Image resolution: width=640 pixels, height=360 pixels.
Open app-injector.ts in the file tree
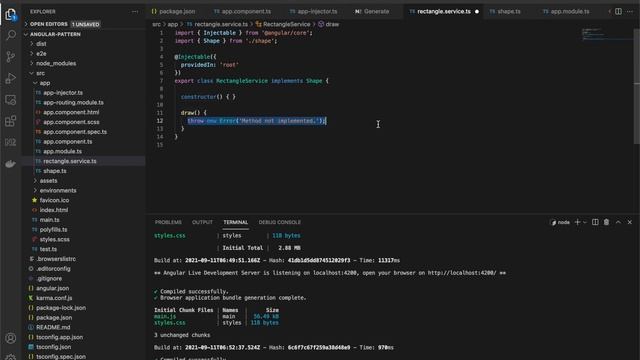[x=63, y=93]
